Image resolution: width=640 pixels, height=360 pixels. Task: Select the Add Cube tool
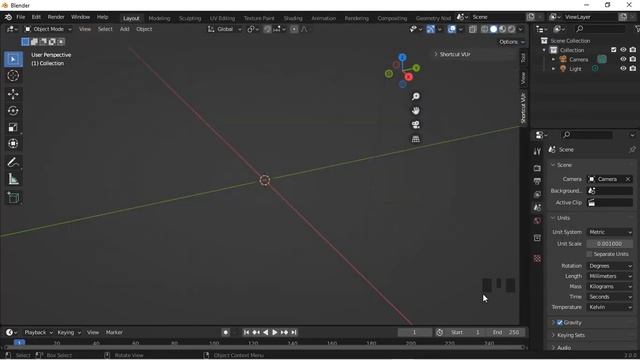pyautogui.click(x=13, y=198)
